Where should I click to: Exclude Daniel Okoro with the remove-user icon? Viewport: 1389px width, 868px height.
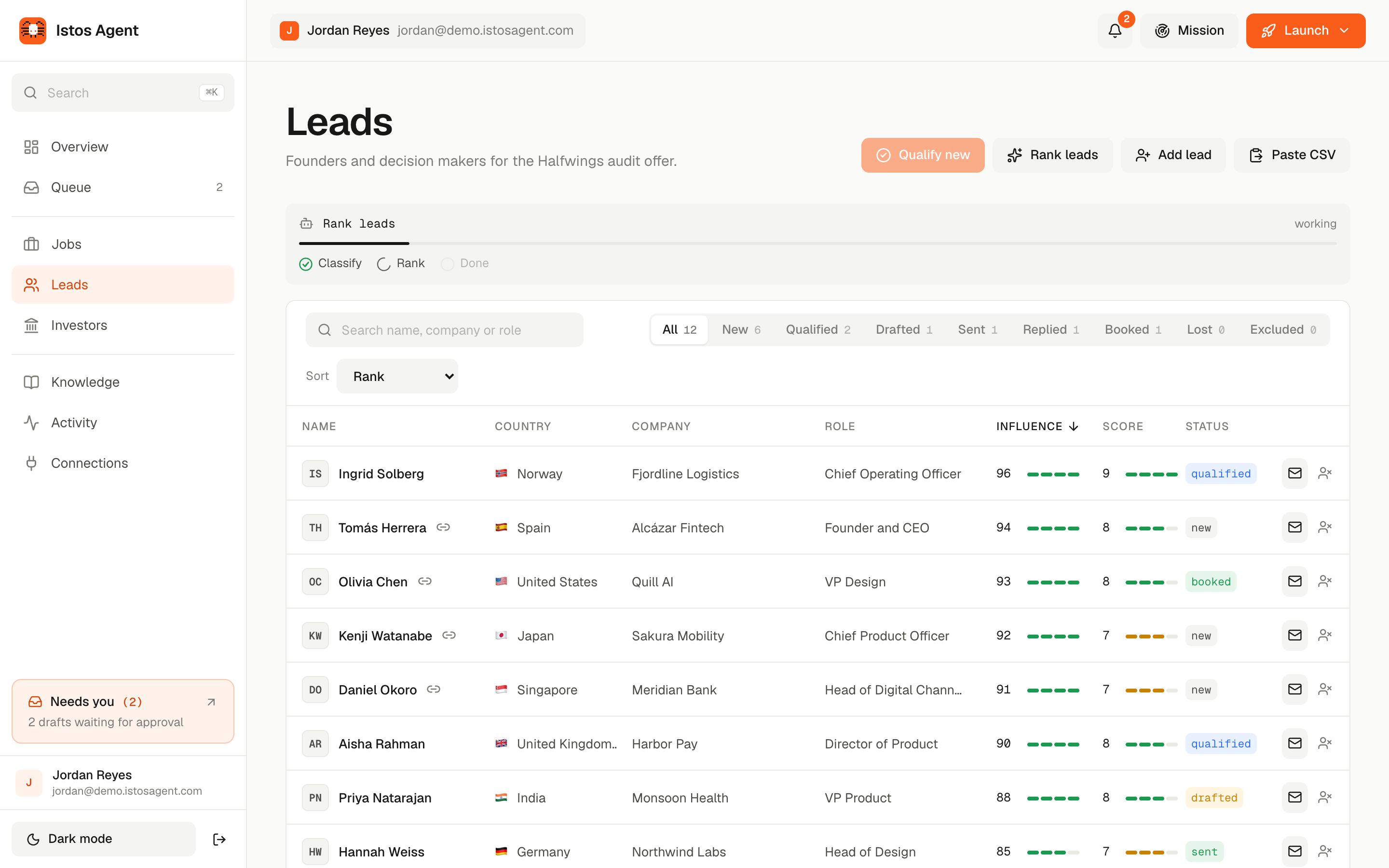tap(1325, 689)
